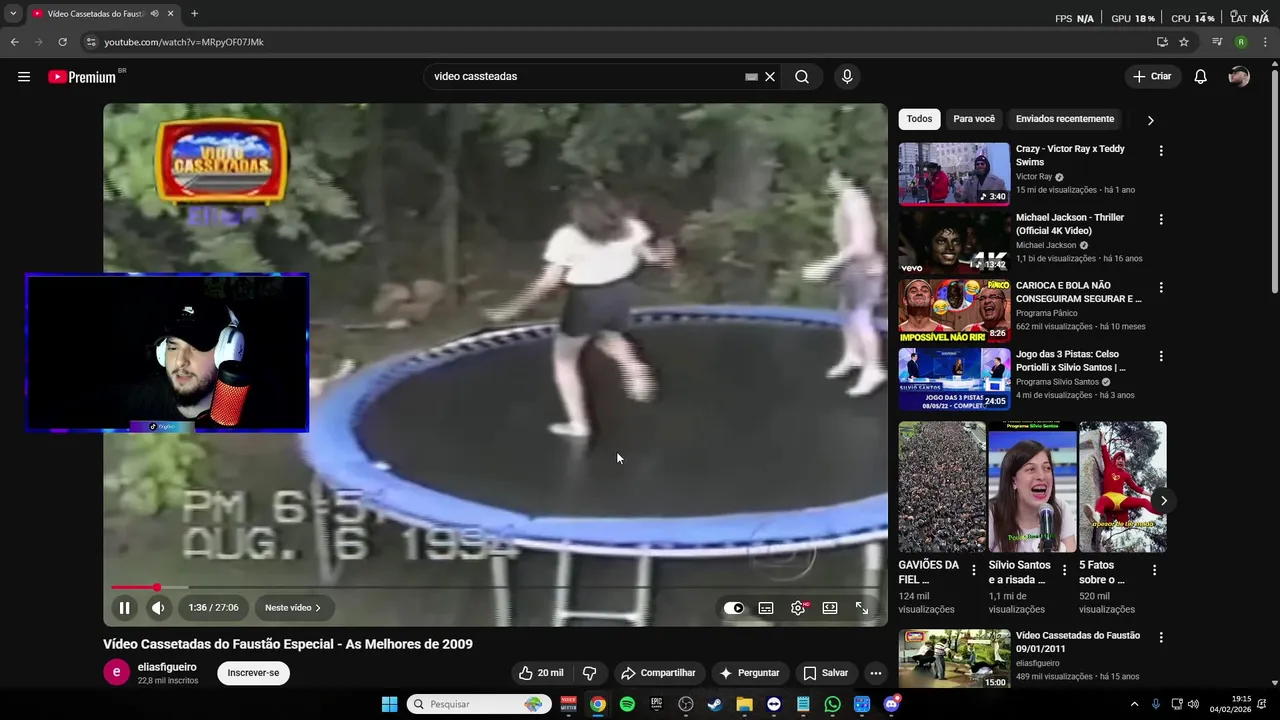Visit the eliasfigueiro channel name
1280x720 pixels.
point(167,667)
